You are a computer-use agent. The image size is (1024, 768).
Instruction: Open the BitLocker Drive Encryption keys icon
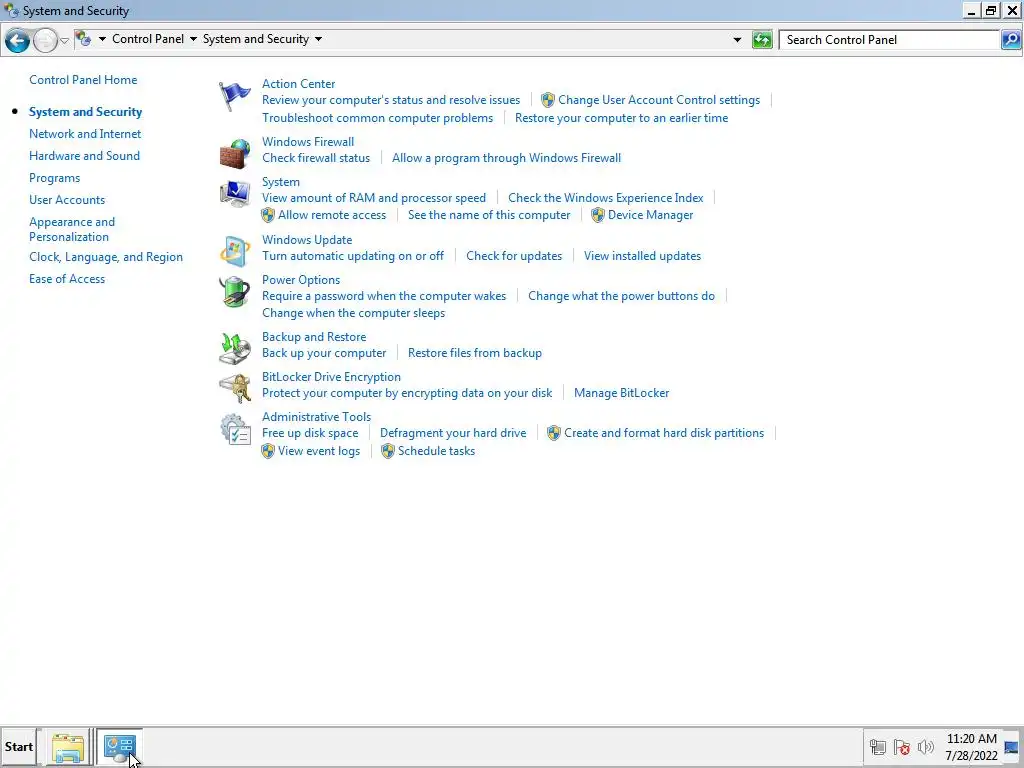click(234, 389)
